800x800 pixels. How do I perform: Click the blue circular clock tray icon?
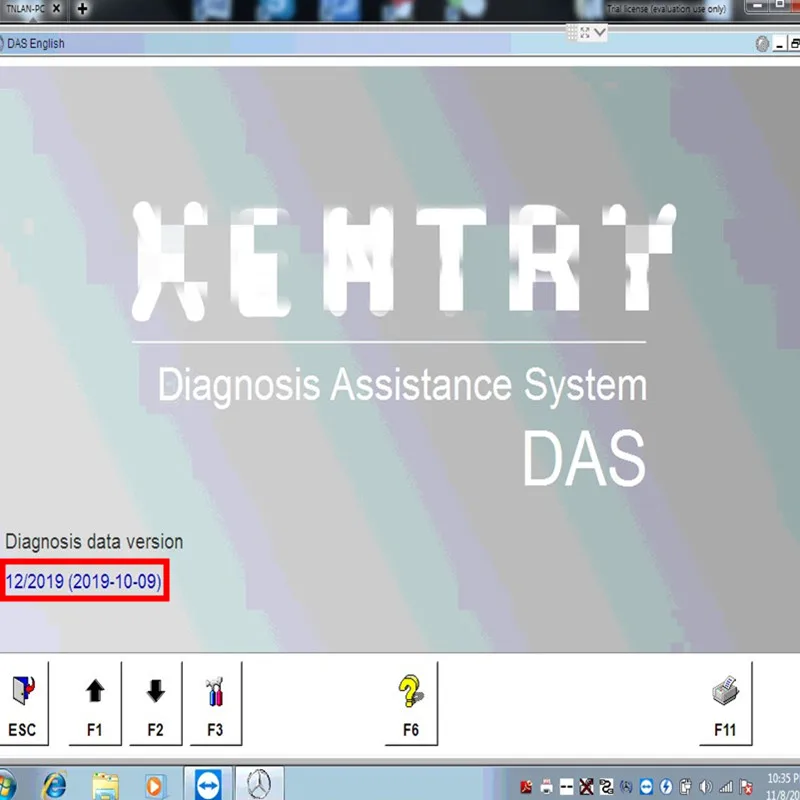[x=626, y=787]
